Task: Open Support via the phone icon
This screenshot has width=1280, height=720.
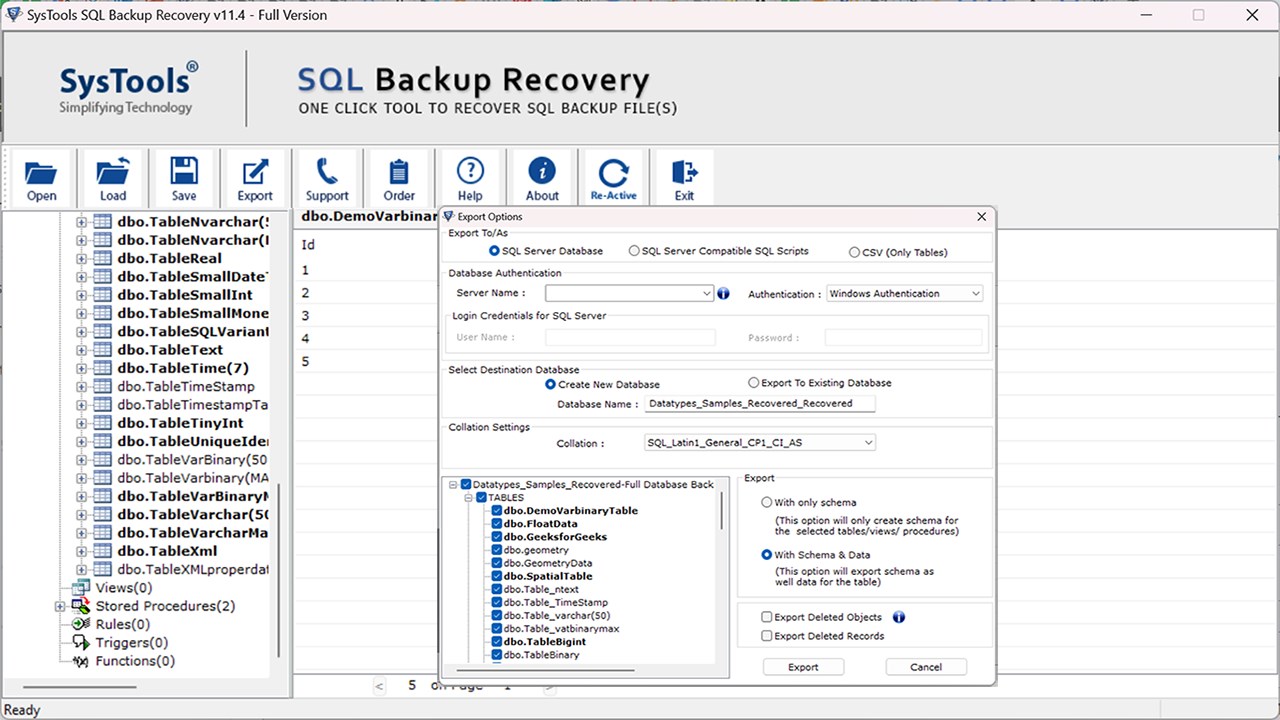Action: tap(327, 171)
